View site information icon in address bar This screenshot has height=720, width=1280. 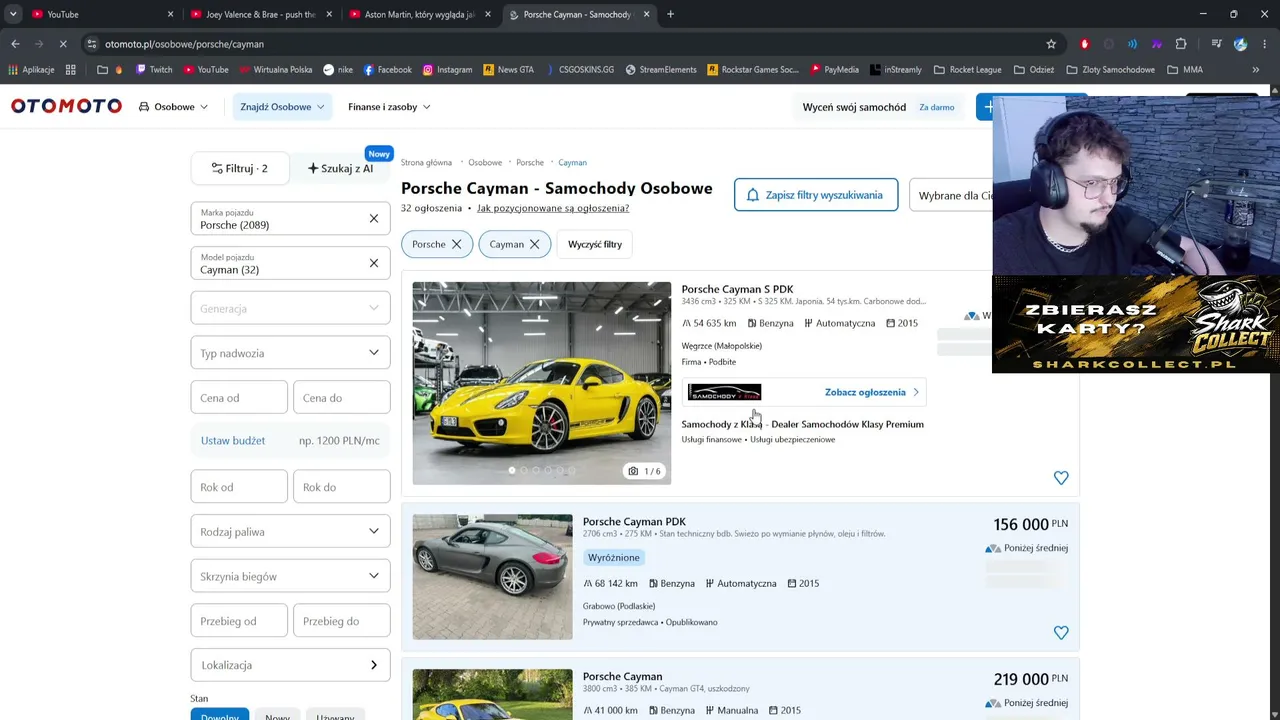[92, 44]
